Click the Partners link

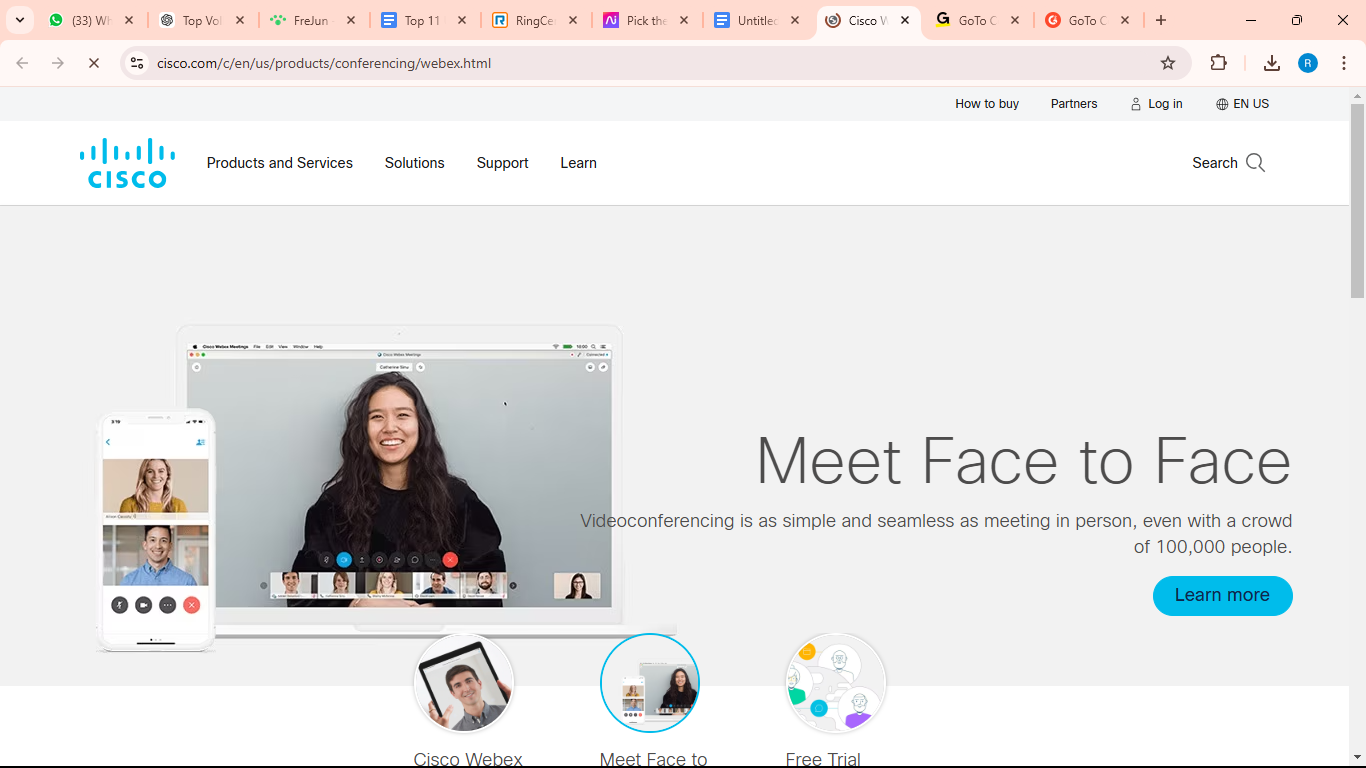[1074, 104]
